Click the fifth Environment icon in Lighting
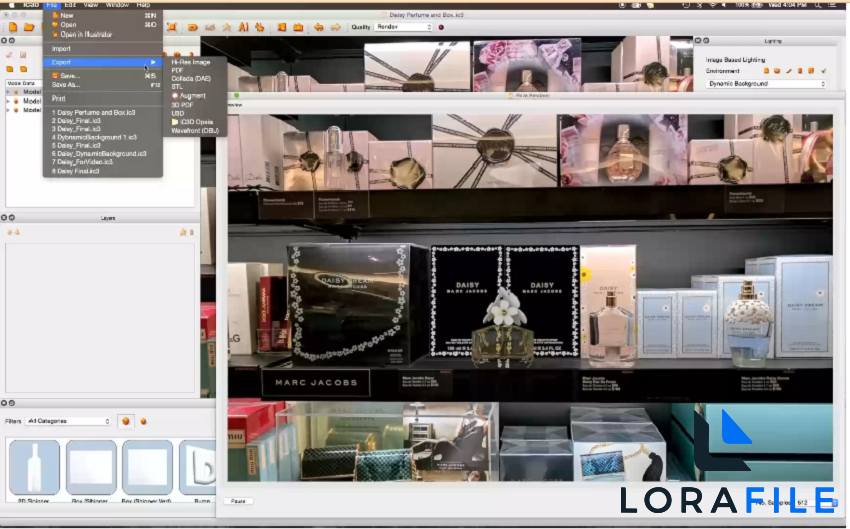 811,71
